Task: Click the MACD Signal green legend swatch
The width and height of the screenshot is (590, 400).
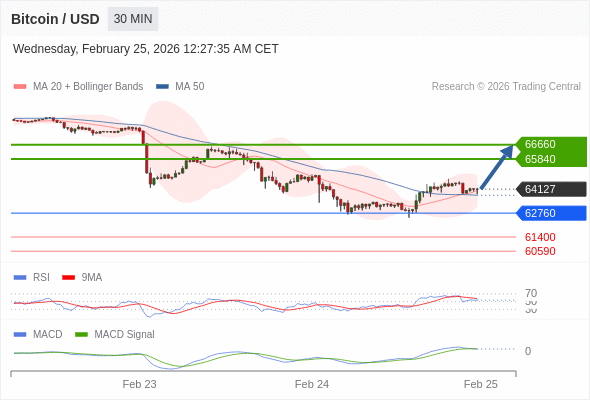Action: pyautogui.click(x=81, y=335)
